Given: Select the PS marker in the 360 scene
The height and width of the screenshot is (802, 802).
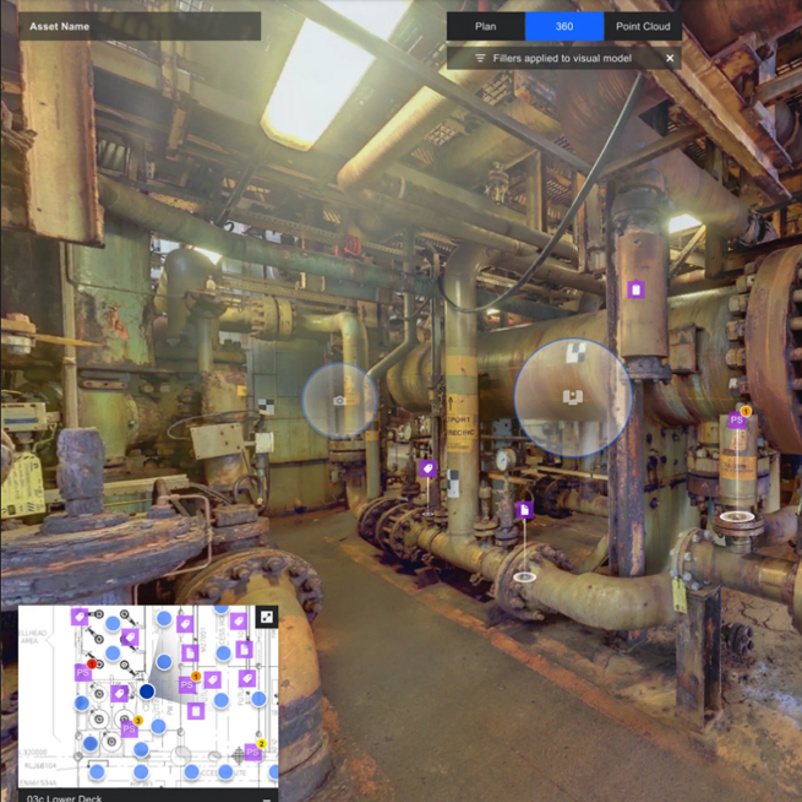Looking at the screenshot, I should pyautogui.click(x=737, y=420).
